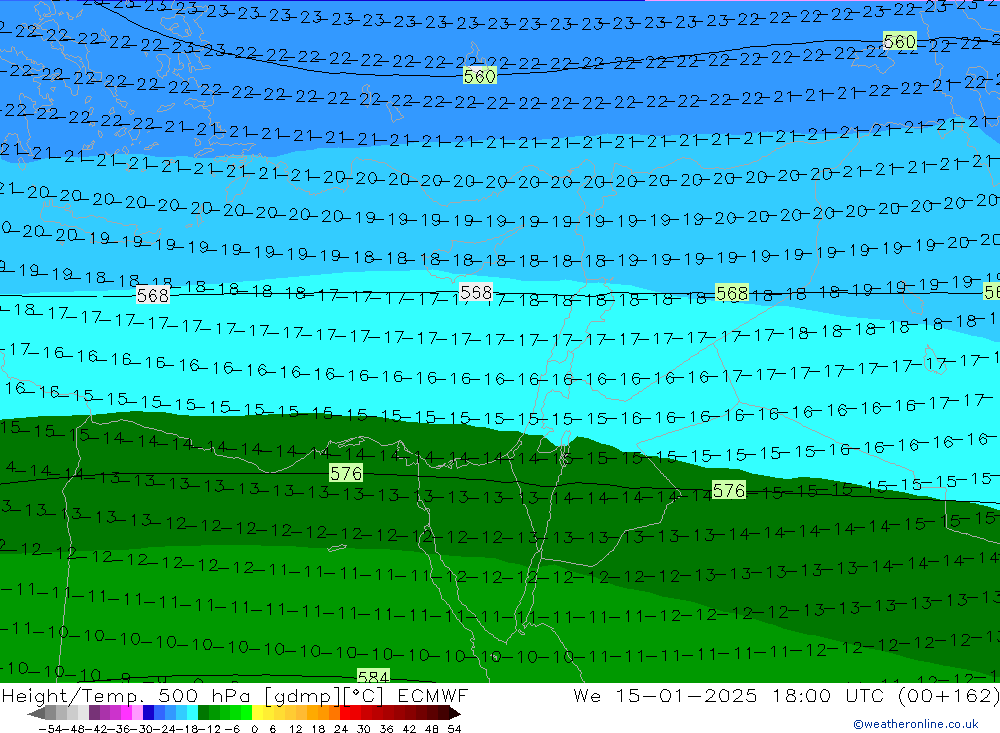This screenshot has height=733, width=1000.
Task: Click the dark right arrow of color scale
Action: click(x=455, y=714)
